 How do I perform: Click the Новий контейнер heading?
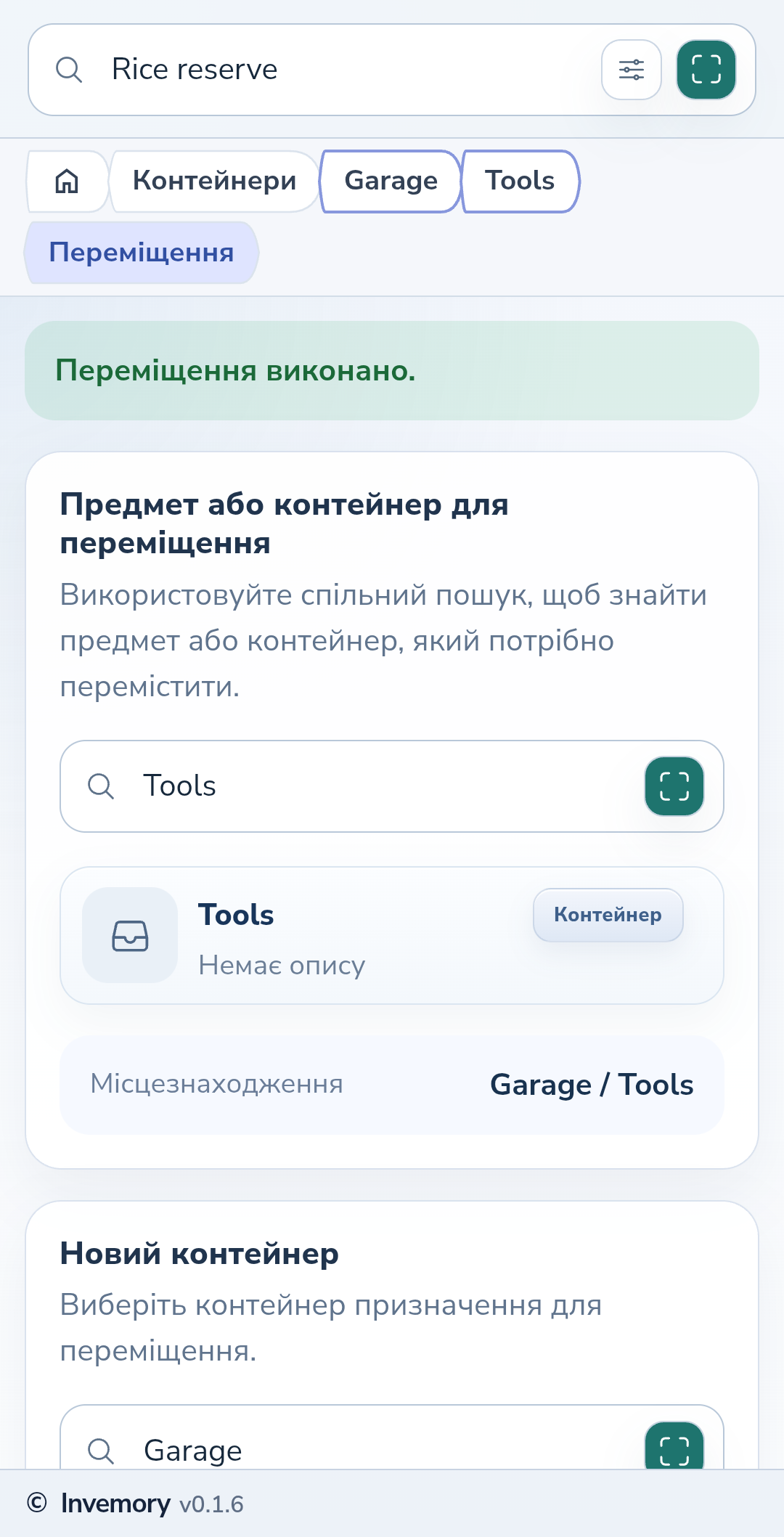pyautogui.click(x=199, y=1254)
